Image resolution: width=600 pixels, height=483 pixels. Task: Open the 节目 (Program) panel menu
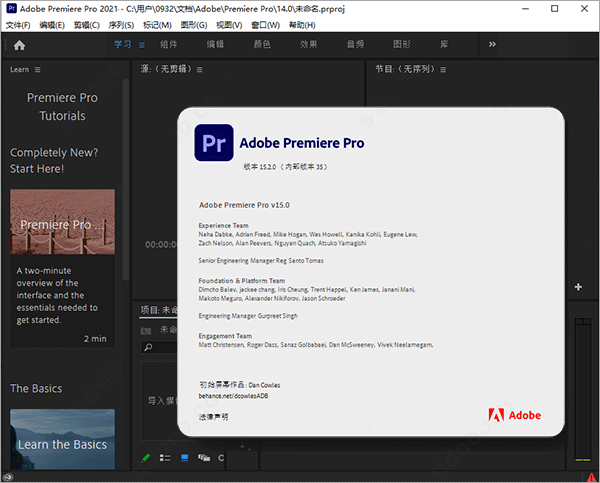441,70
